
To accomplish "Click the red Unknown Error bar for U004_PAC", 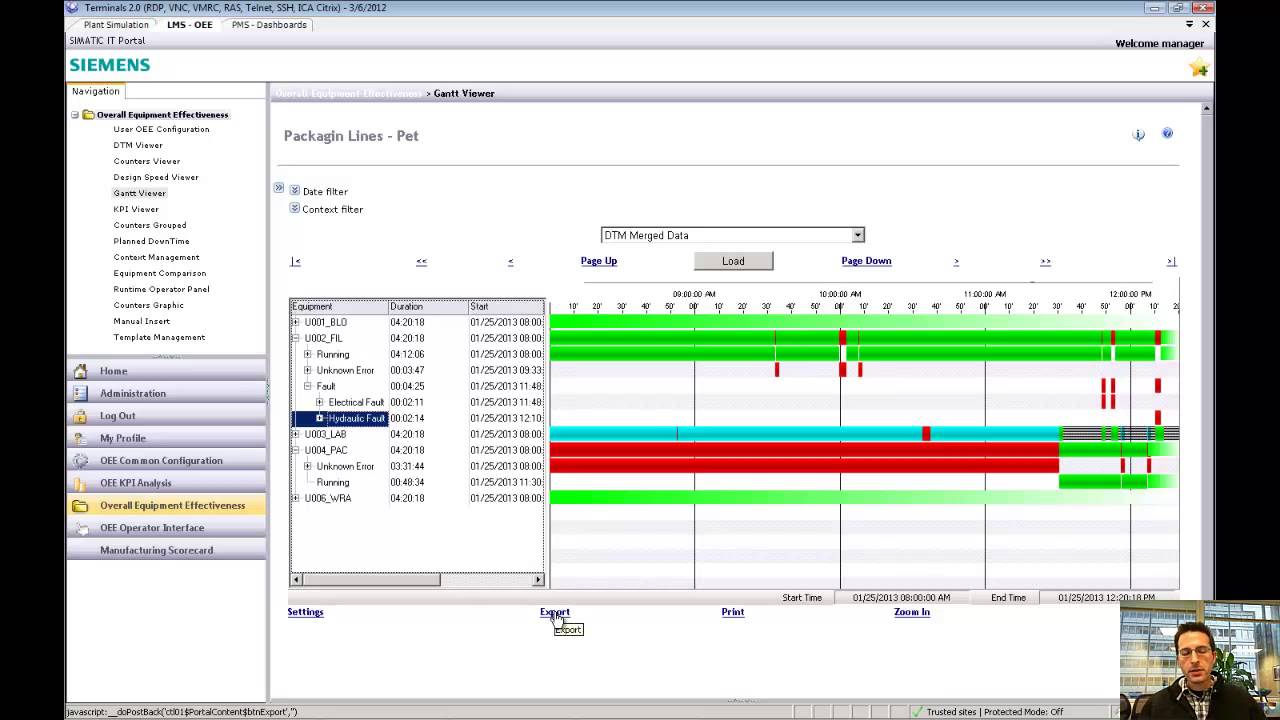I will coord(804,466).
